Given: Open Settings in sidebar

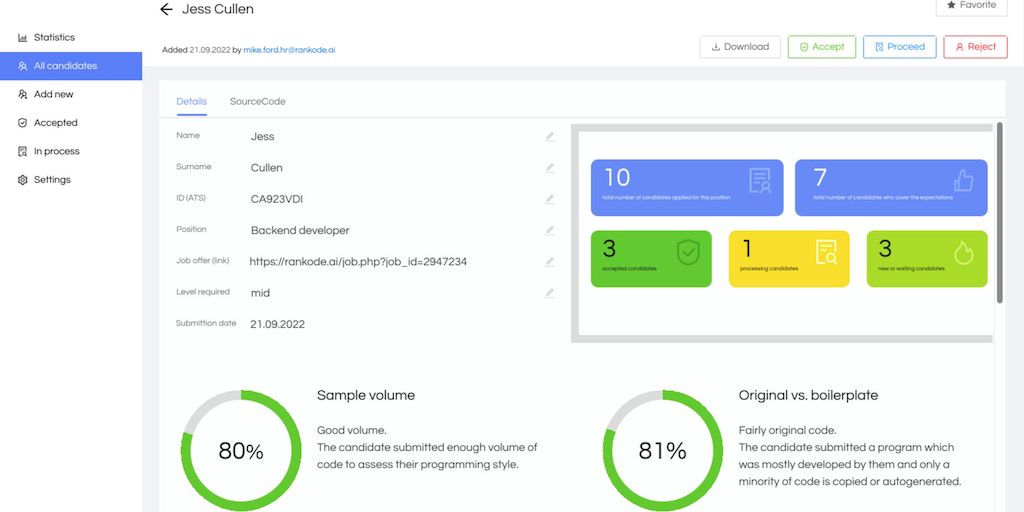Looking at the screenshot, I should [71, 180].
